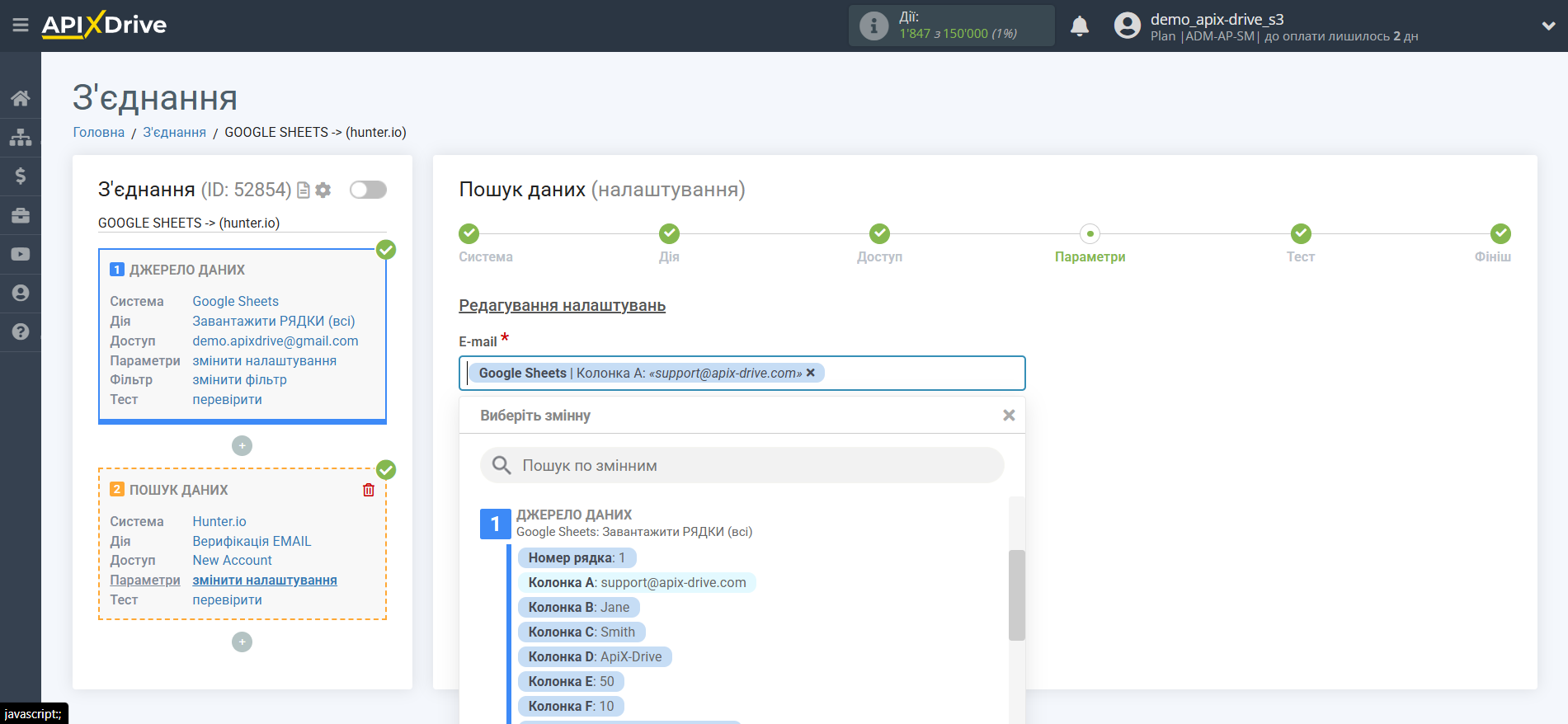Expand the account dropdown chevron

click(1548, 26)
